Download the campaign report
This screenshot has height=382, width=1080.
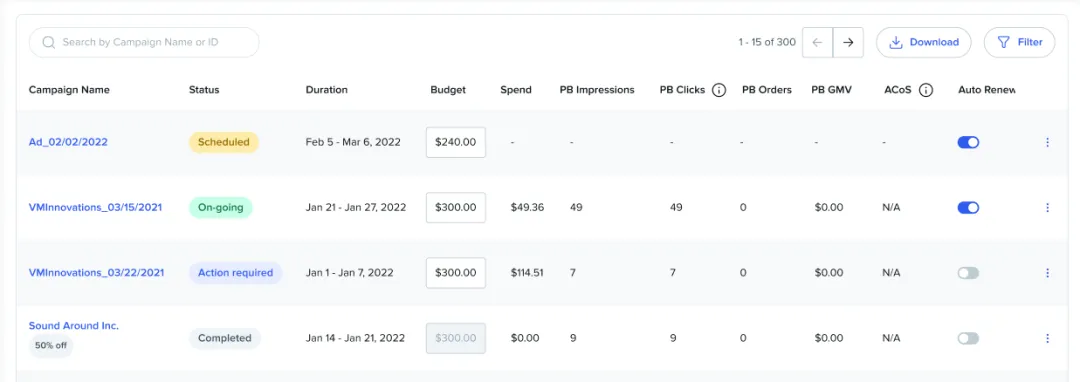[924, 43]
